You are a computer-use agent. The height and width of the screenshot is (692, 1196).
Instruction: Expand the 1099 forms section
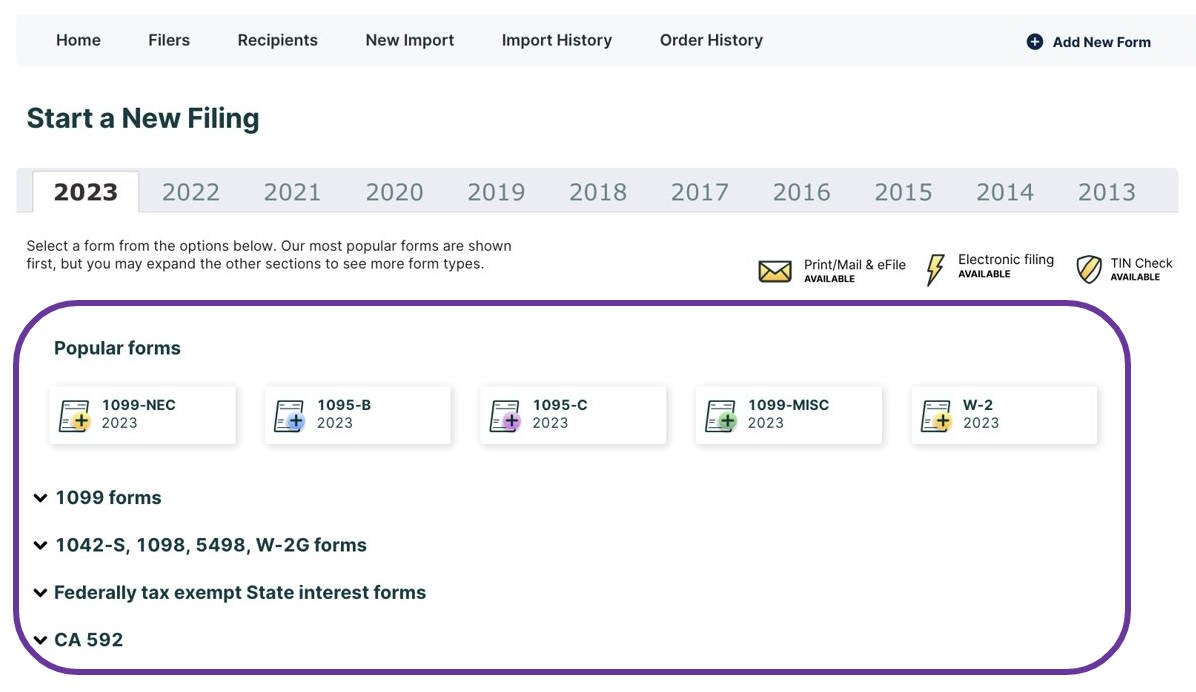pos(107,498)
